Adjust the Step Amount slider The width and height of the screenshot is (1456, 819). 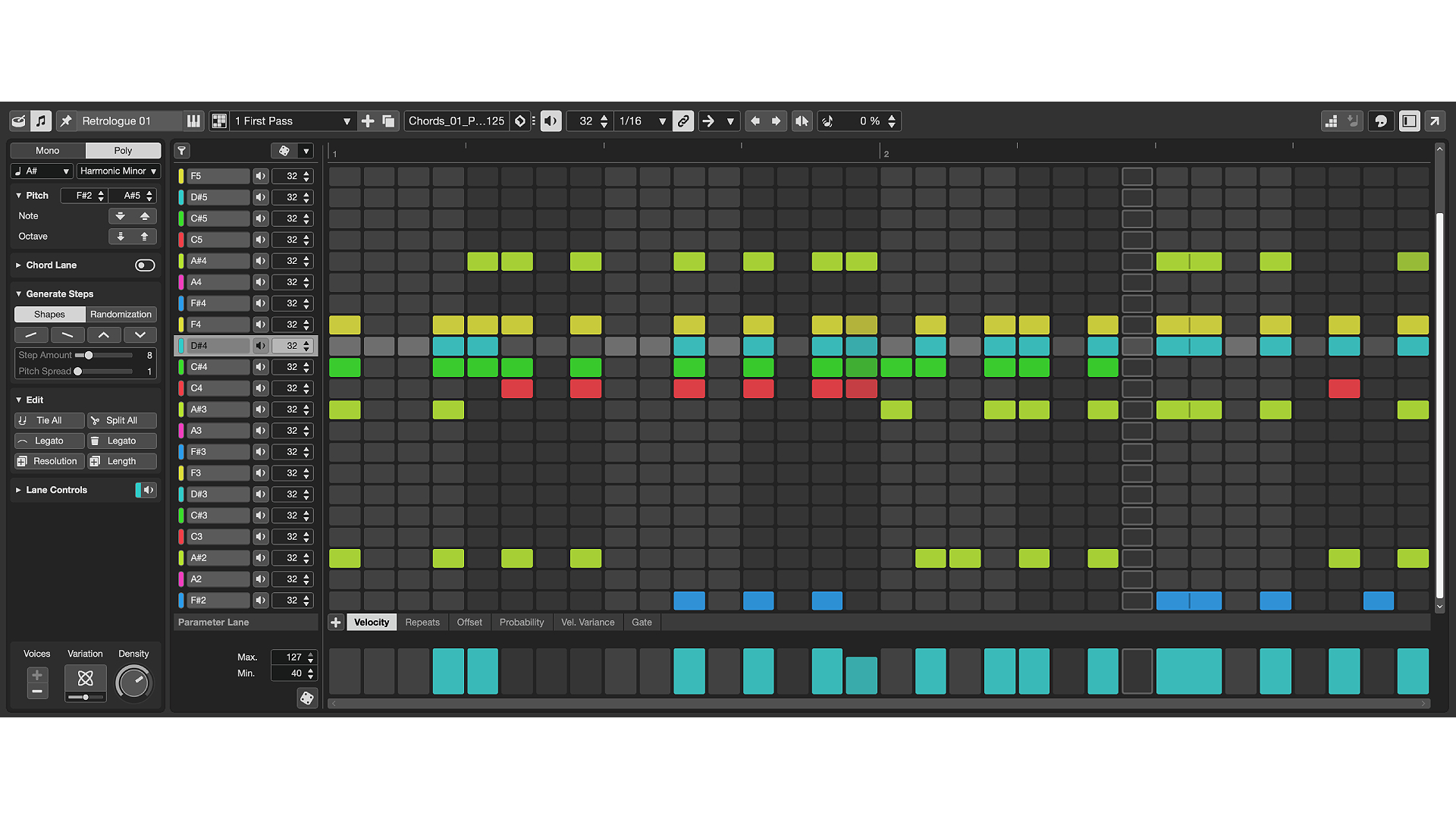pos(89,355)
